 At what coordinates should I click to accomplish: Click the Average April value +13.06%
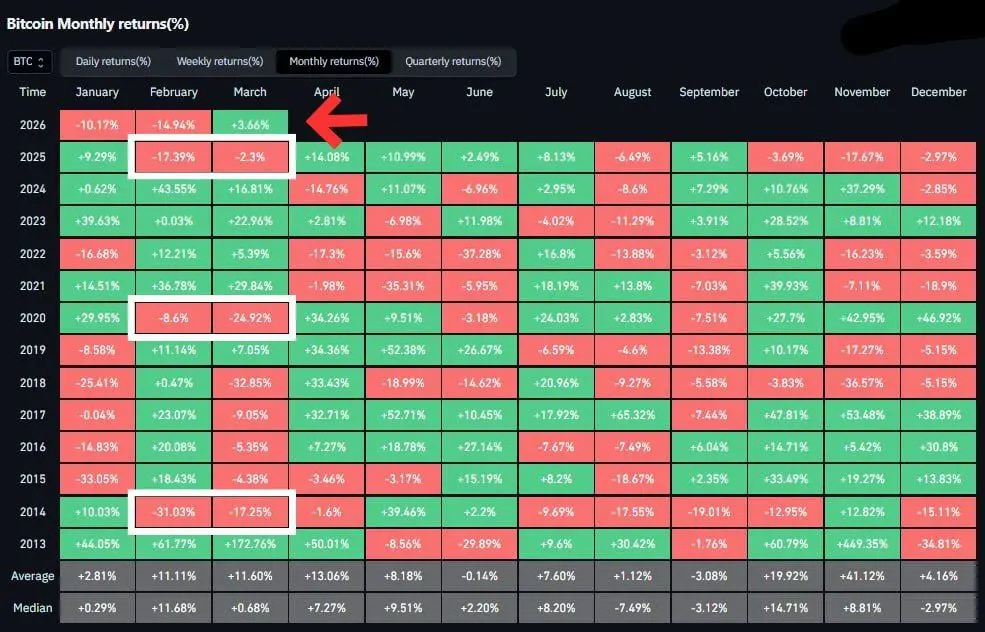pos(327,576)
